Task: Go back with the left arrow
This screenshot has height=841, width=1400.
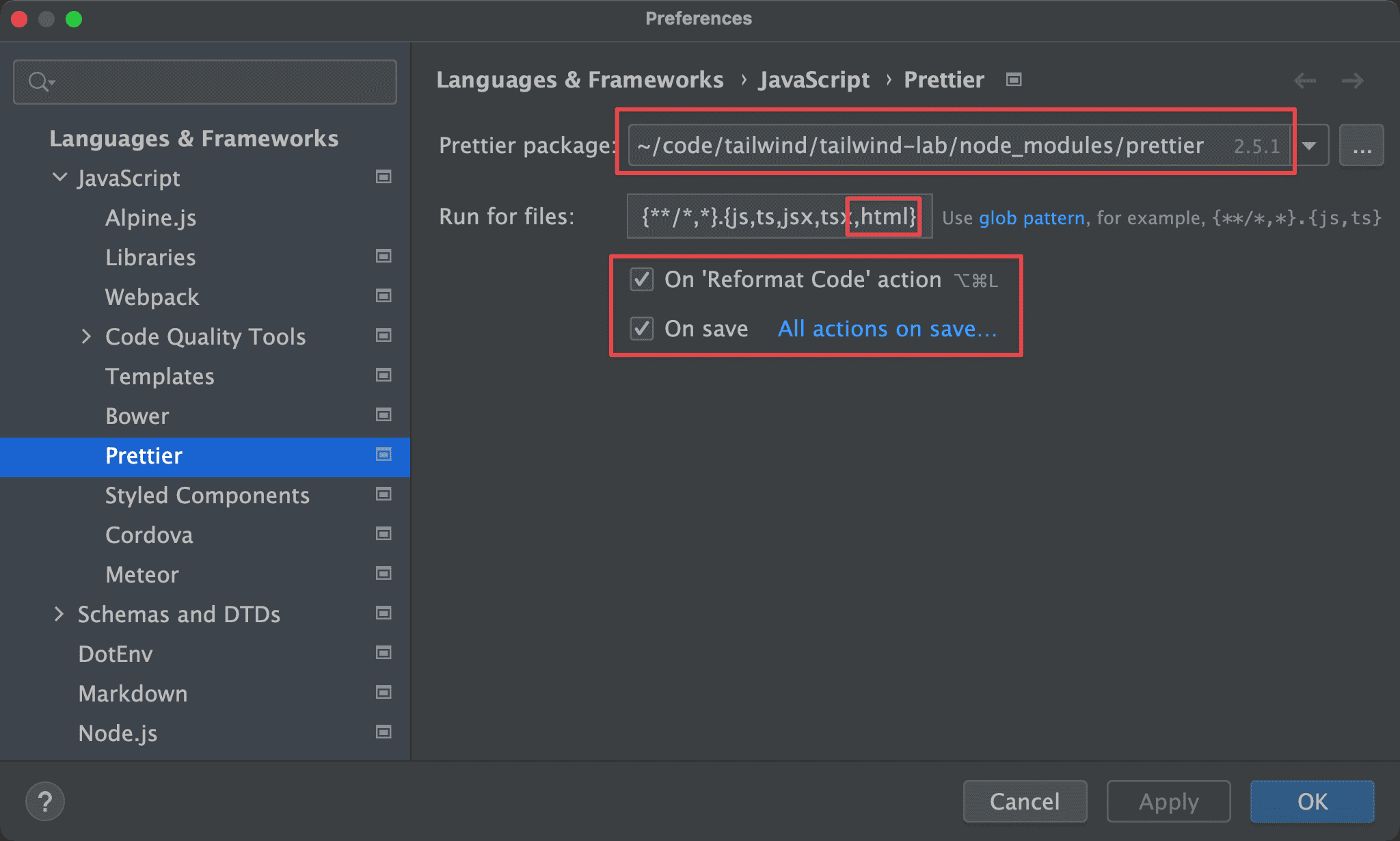Action: (1305, 81)
